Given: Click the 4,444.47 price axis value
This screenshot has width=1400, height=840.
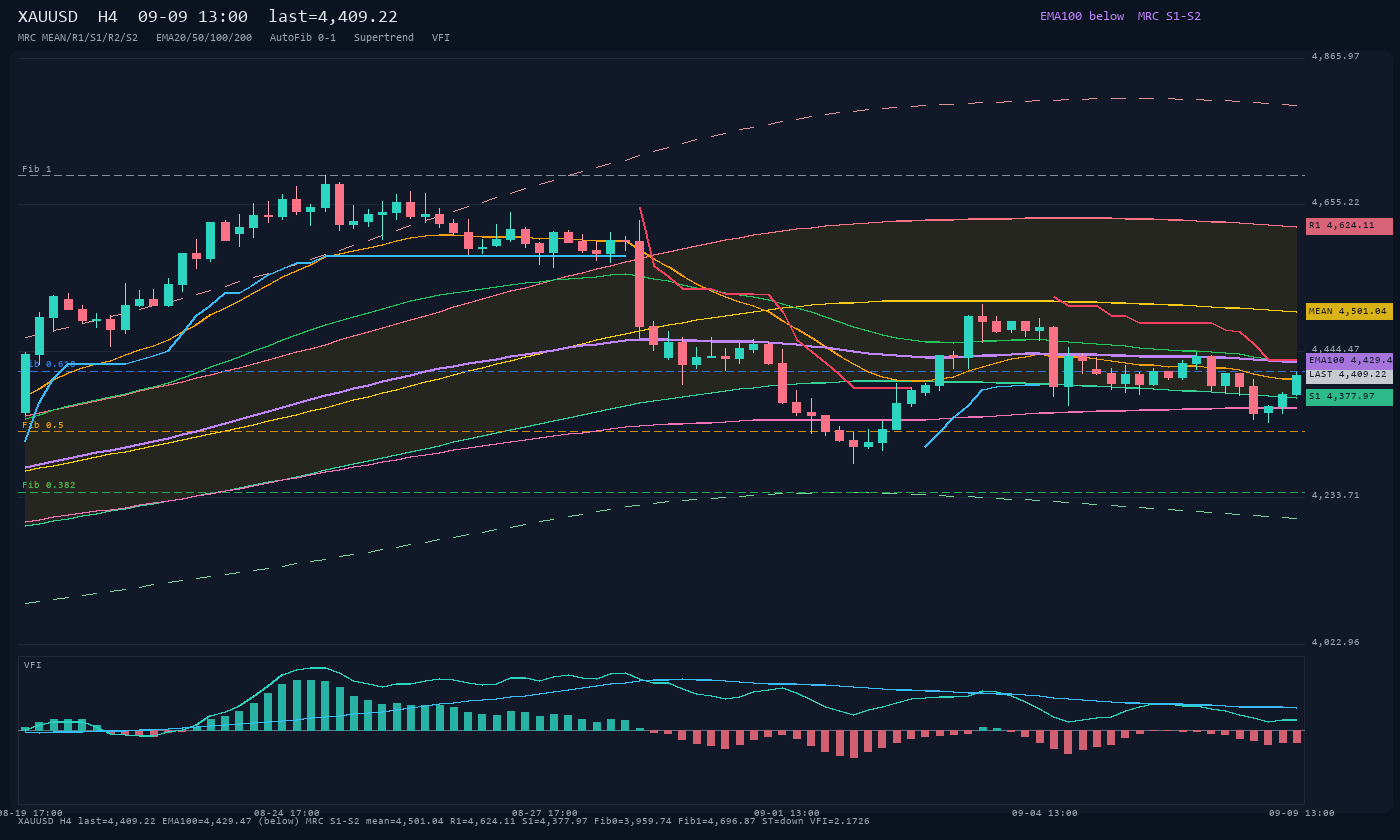Looking at the screenshot, I should tap(1336, 349).
